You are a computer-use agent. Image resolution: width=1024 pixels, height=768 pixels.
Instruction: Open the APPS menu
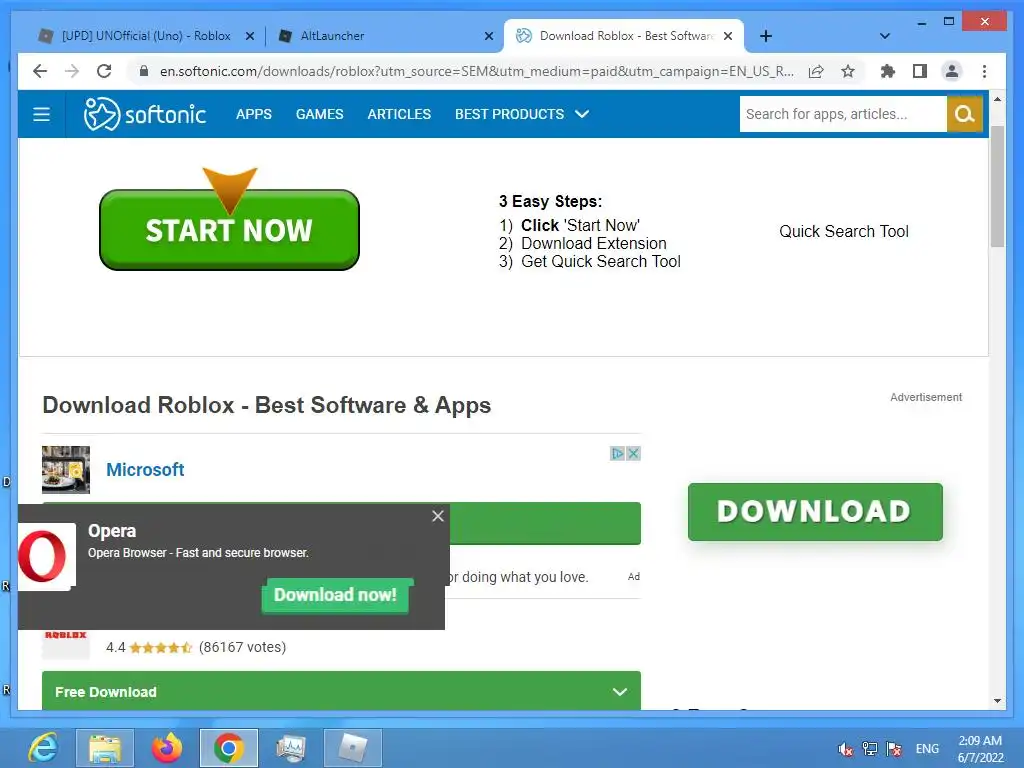pyautogui.click(x=253, y=114)
